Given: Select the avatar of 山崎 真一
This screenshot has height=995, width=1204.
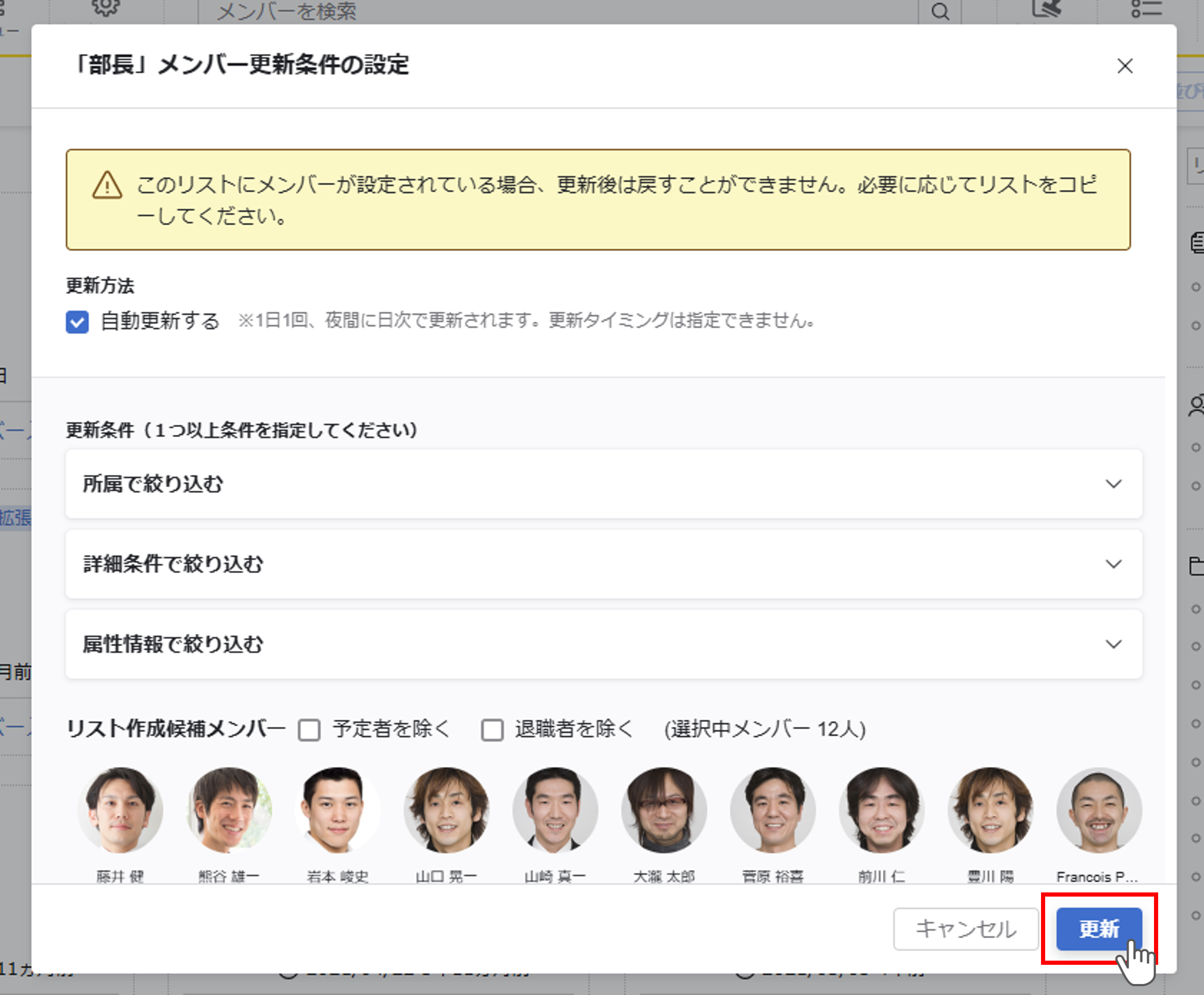Looking at the screenshot, I should 555,810.
